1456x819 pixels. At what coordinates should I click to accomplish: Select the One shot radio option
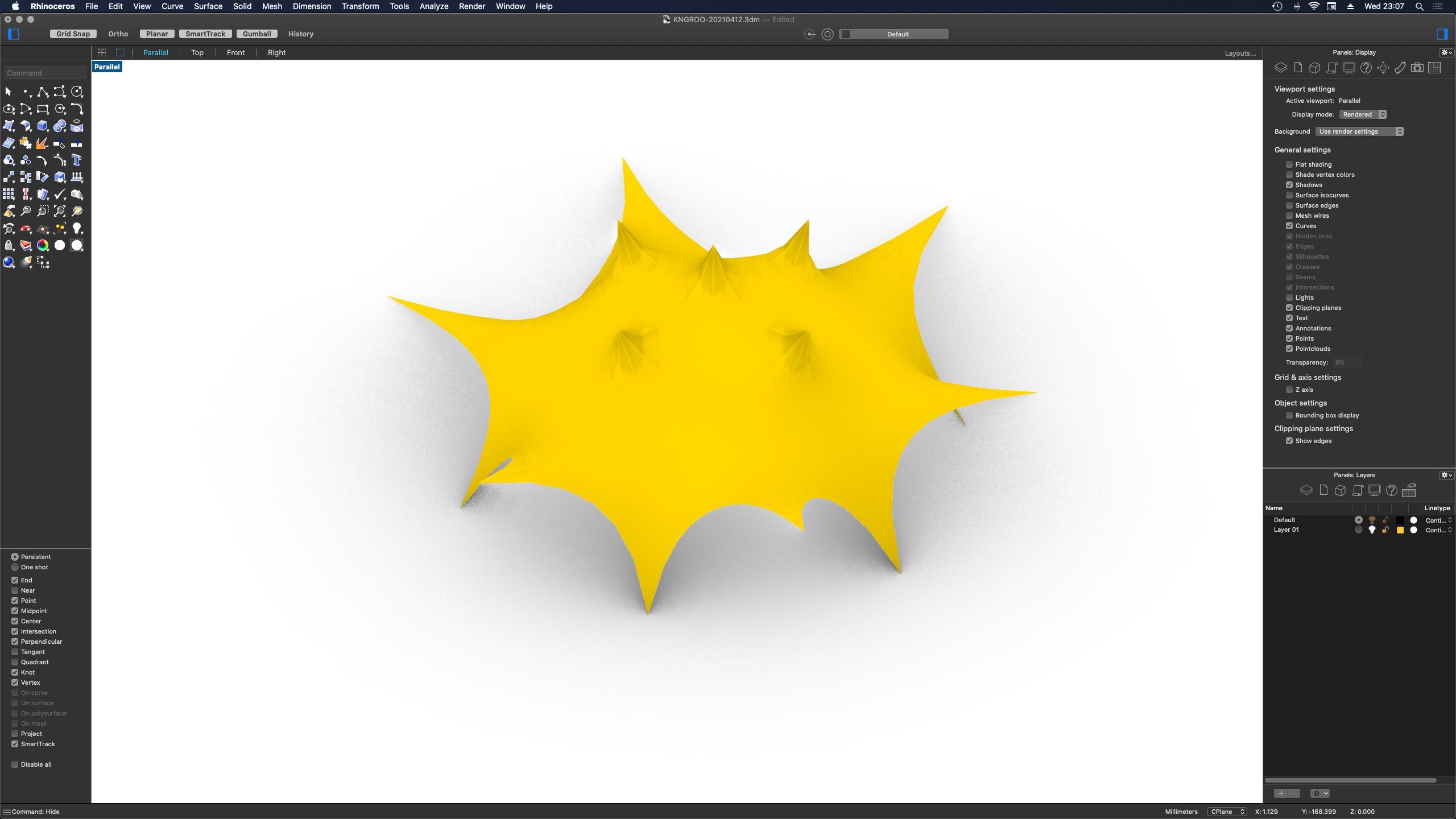click(15, 567)
